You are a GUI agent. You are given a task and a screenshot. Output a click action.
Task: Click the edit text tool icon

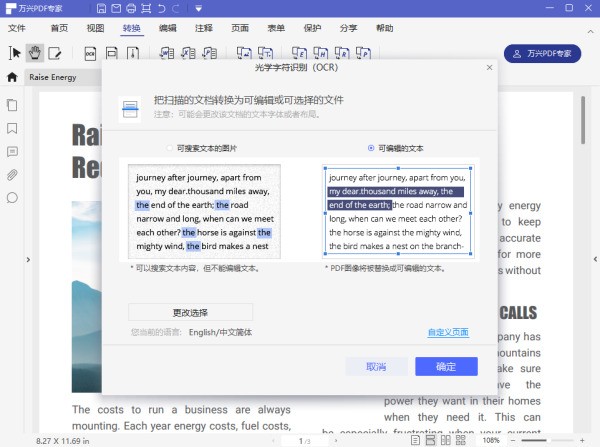[55, 52]
